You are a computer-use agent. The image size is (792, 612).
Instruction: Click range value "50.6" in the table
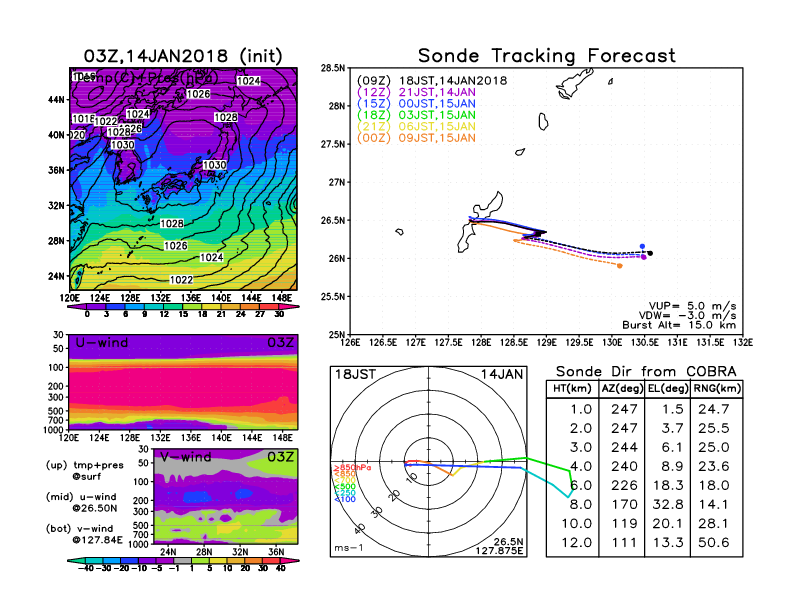click(x=714, y=542)
